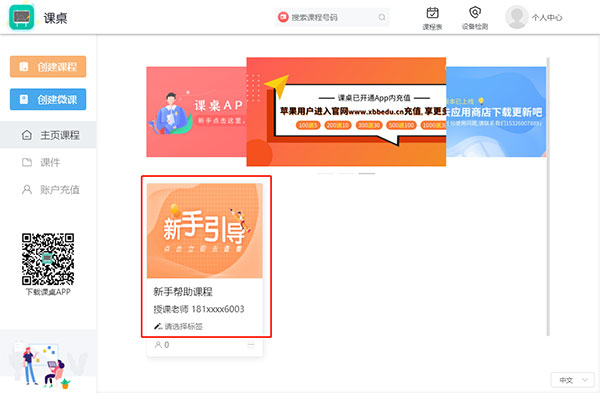Click the user avatar icon
This screenshot has width=600, height=393.
[x=517, y=17]
